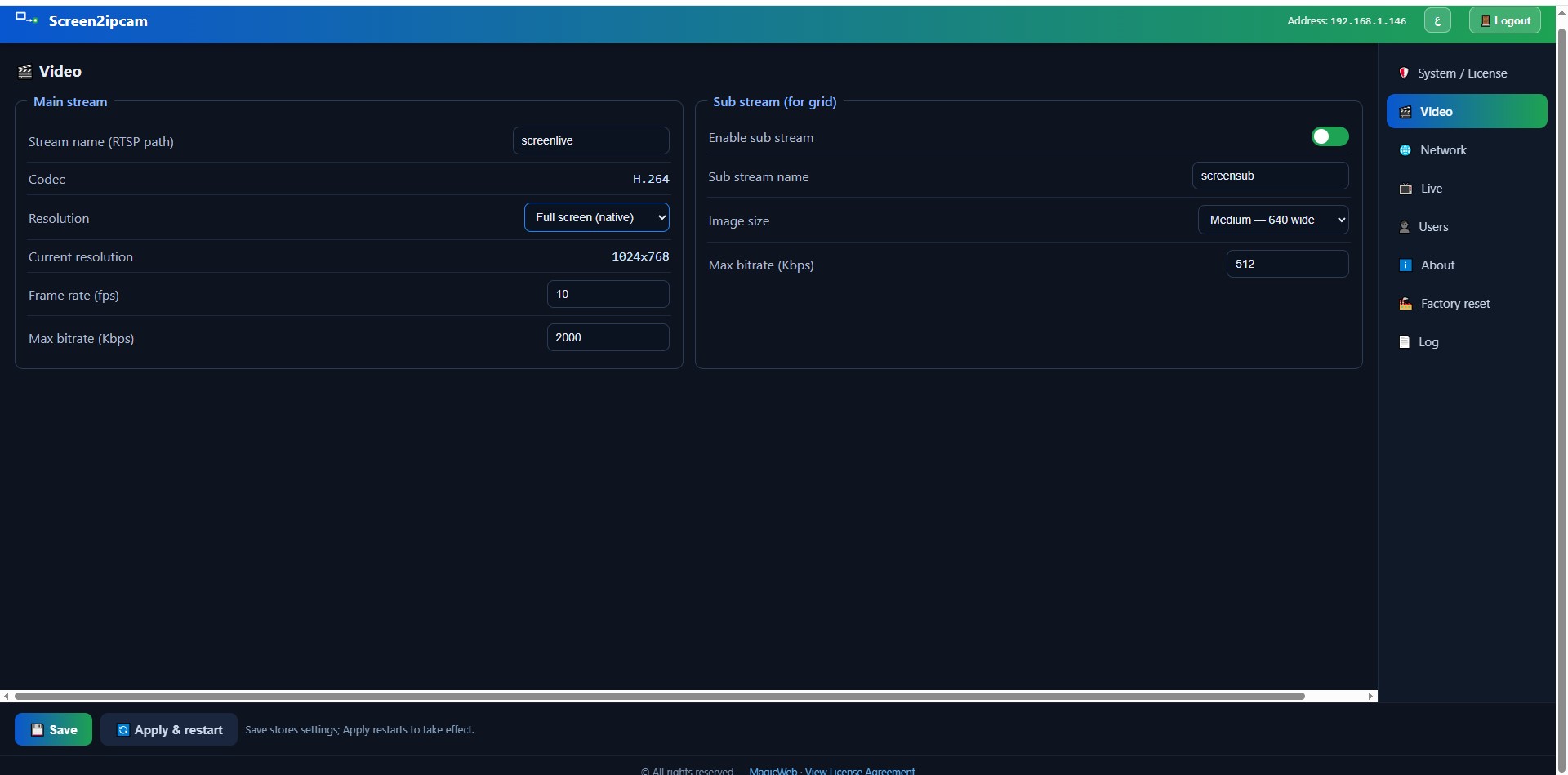The width and height of the screenshot is (1568, 775).
Task: Click the TV icon next to Live
Action: click(1405, 189)
